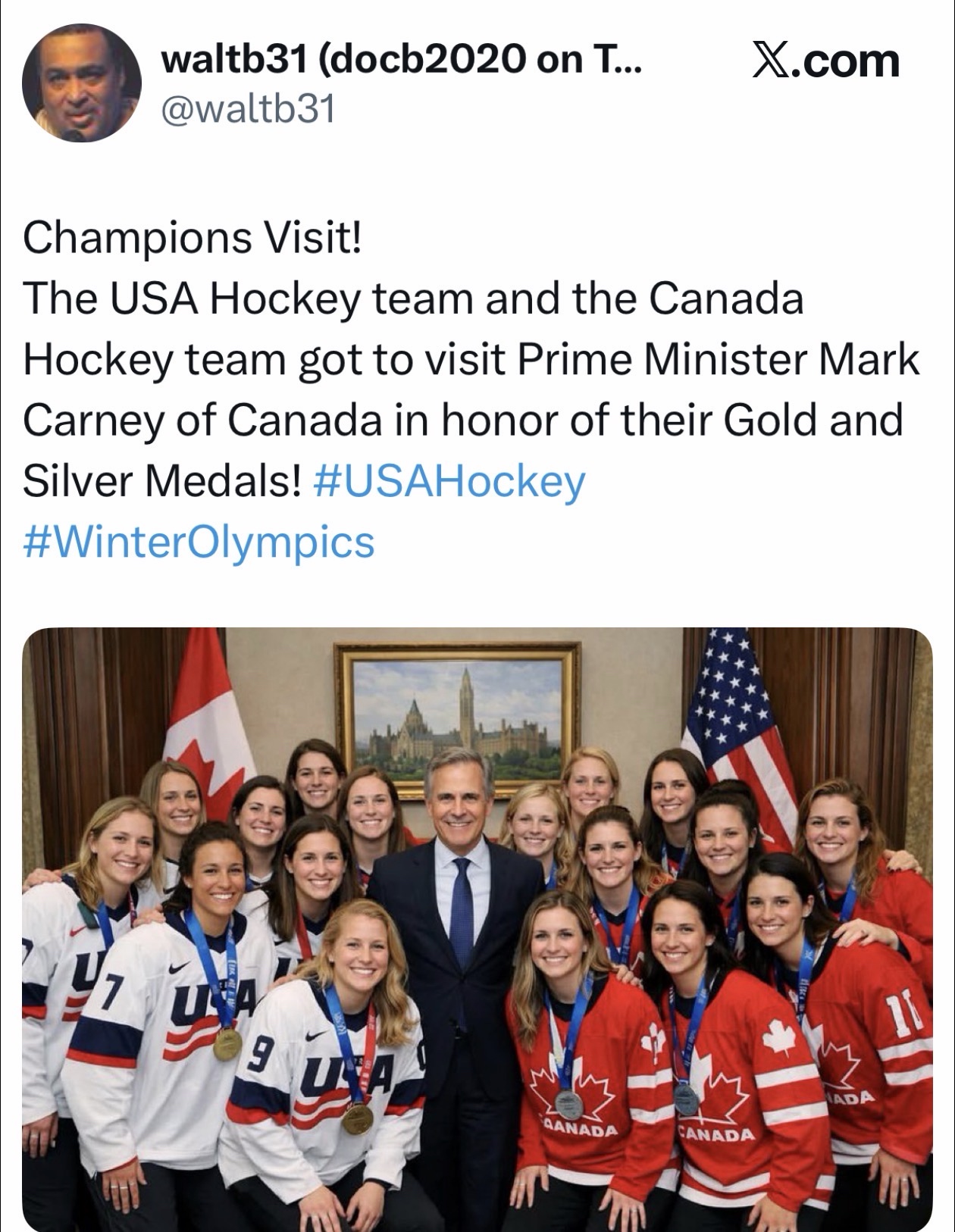Follow the #WinterOlympics hashtag link

click(x=199, y=543)
